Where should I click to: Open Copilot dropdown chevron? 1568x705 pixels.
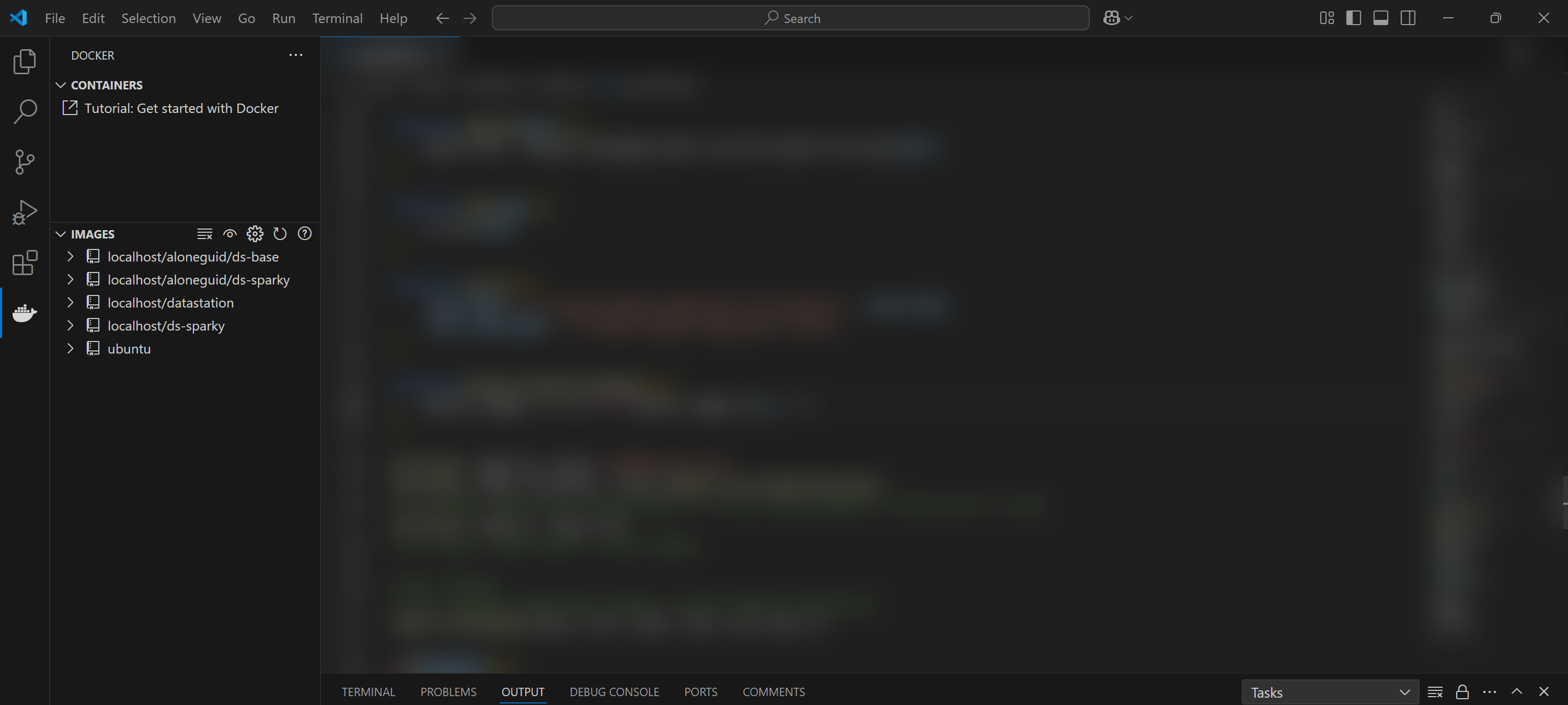[1128, 18]
